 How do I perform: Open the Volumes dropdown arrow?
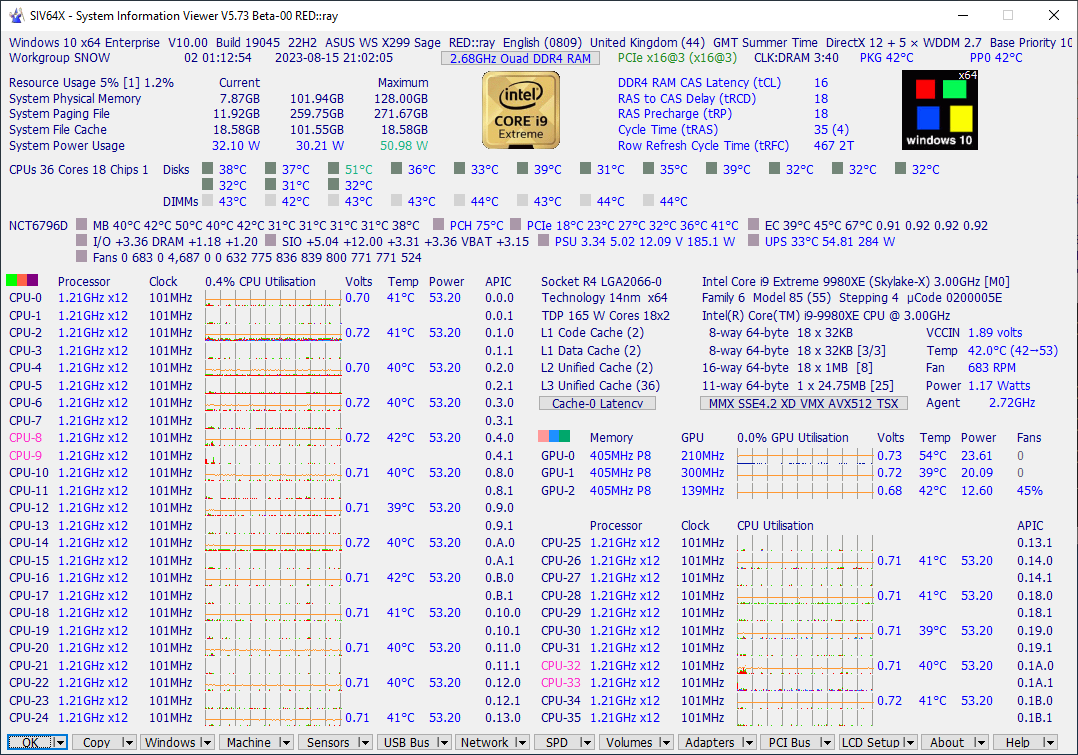(666, 743)
